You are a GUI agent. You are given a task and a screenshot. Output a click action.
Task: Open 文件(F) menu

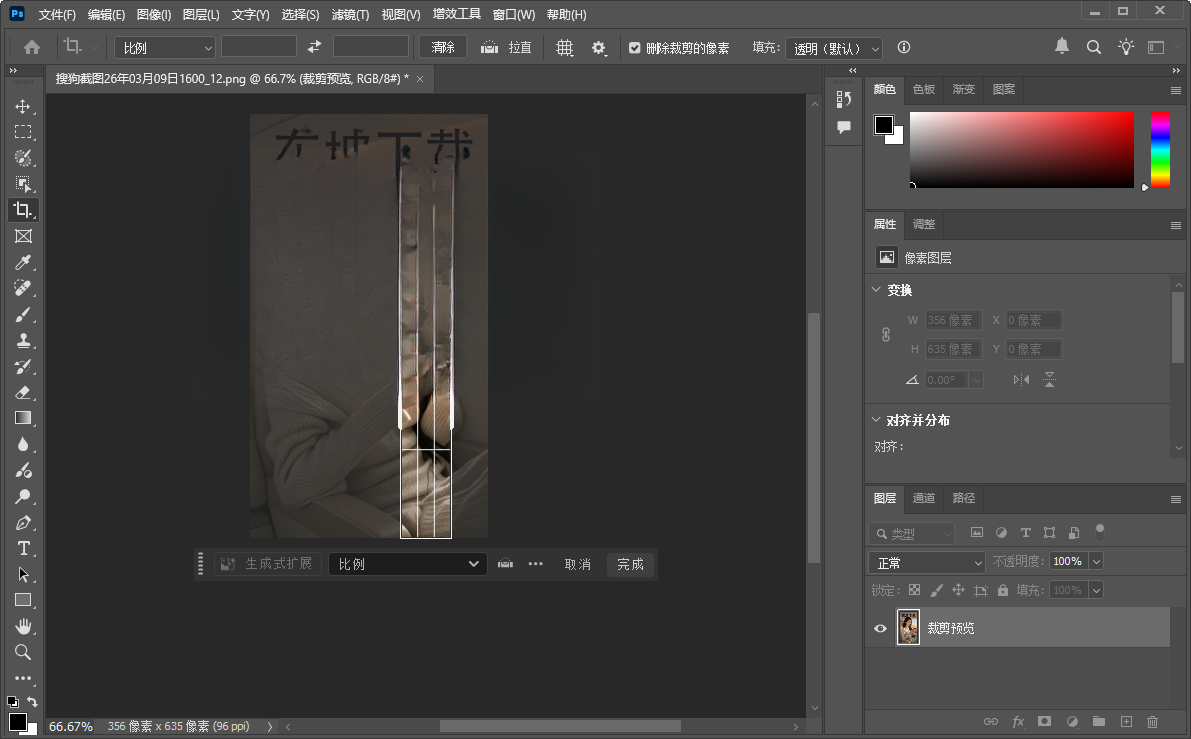point(57,14)
